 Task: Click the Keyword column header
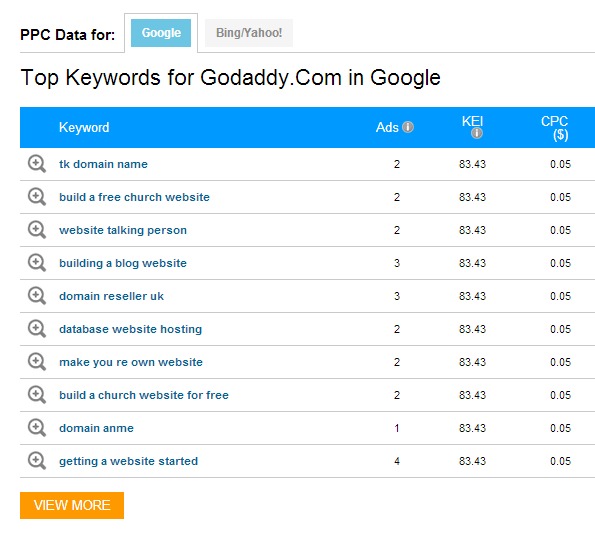[x=84, y=127]
